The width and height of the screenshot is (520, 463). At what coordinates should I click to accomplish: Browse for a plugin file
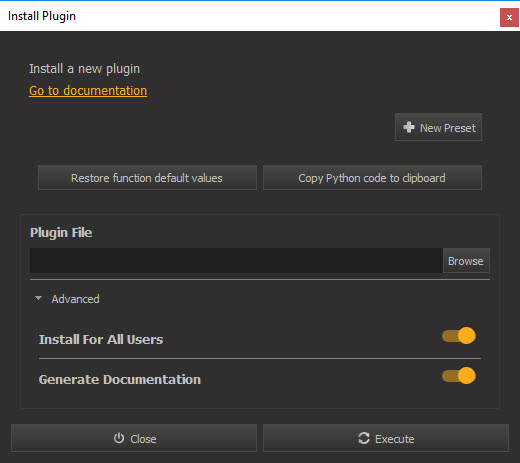click(466, 261)
